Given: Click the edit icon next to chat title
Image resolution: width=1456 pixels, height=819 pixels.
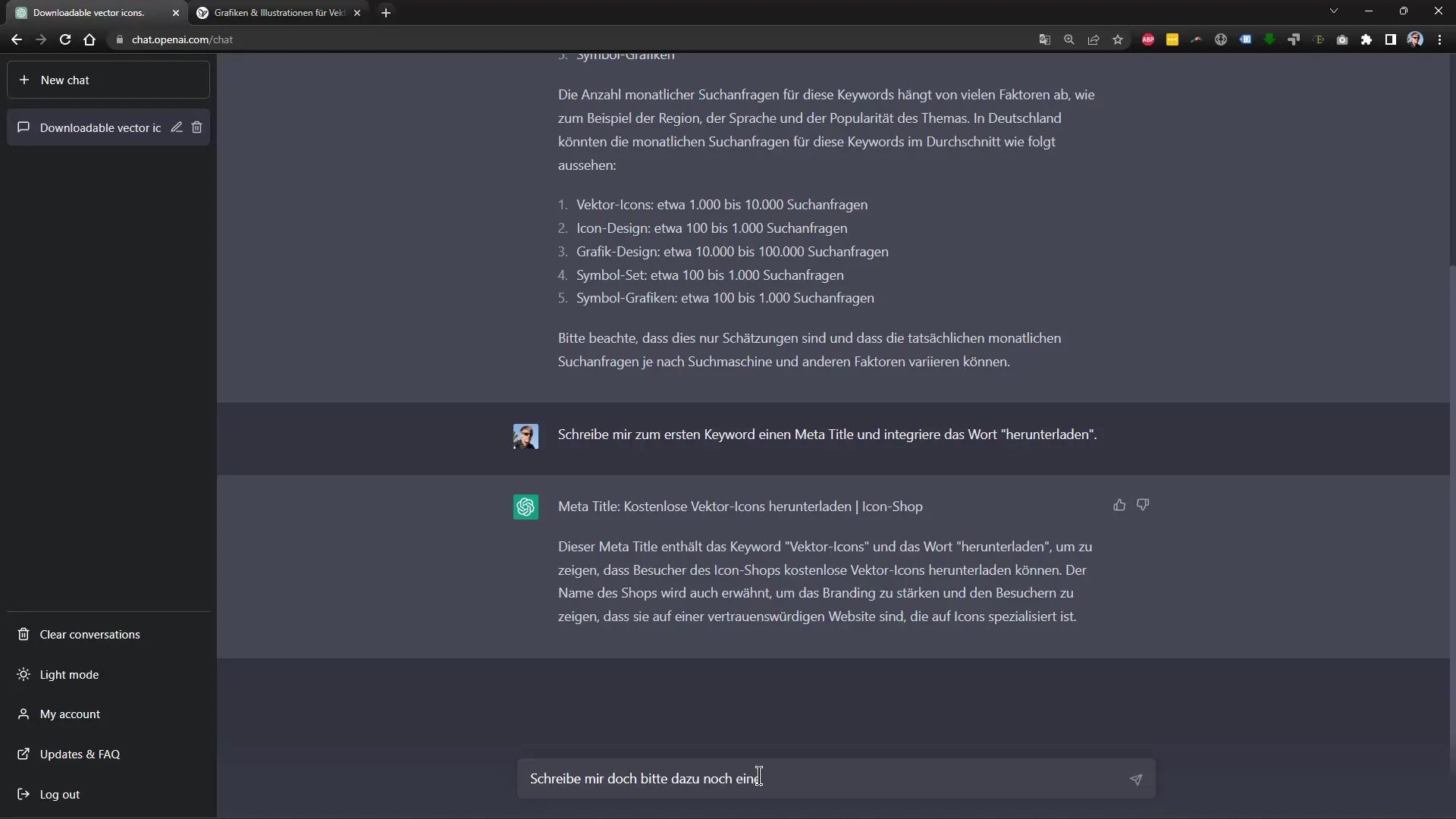Looking at the screenshot, I should (x=175, y=127).
